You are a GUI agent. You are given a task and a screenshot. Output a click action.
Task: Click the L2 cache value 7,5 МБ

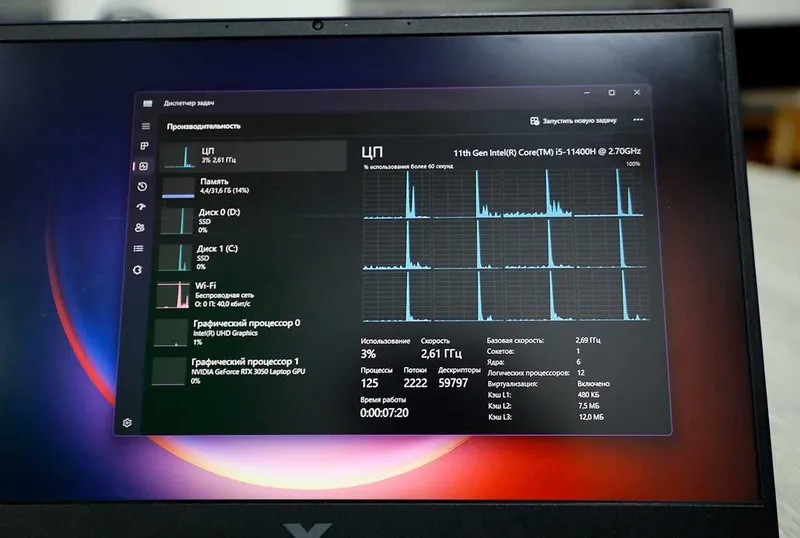point(589,406)
